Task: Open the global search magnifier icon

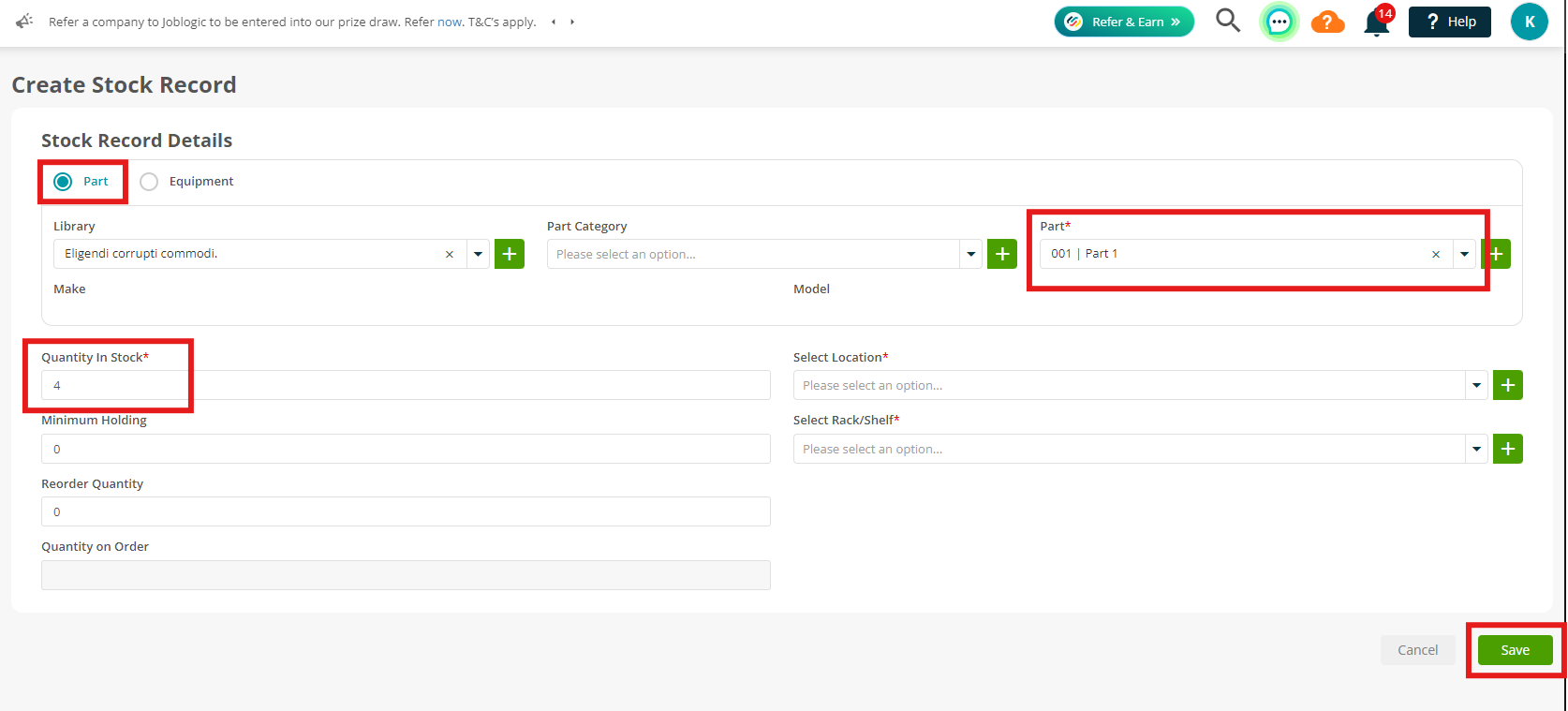Action: click(1228, 21)
